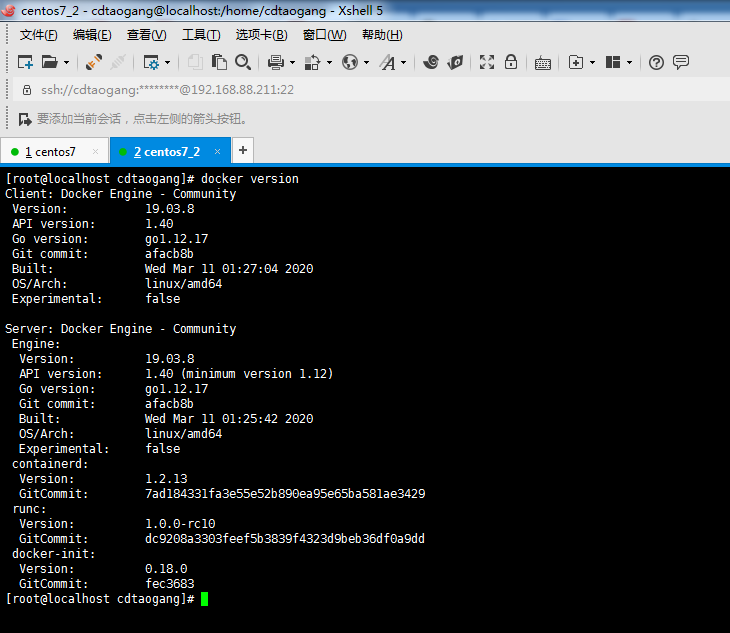Click the containerd version '1.2.13'
Image resolution: width=730 pixels, height=633 pixels.
pyautogui.click(x=166, y=479)
